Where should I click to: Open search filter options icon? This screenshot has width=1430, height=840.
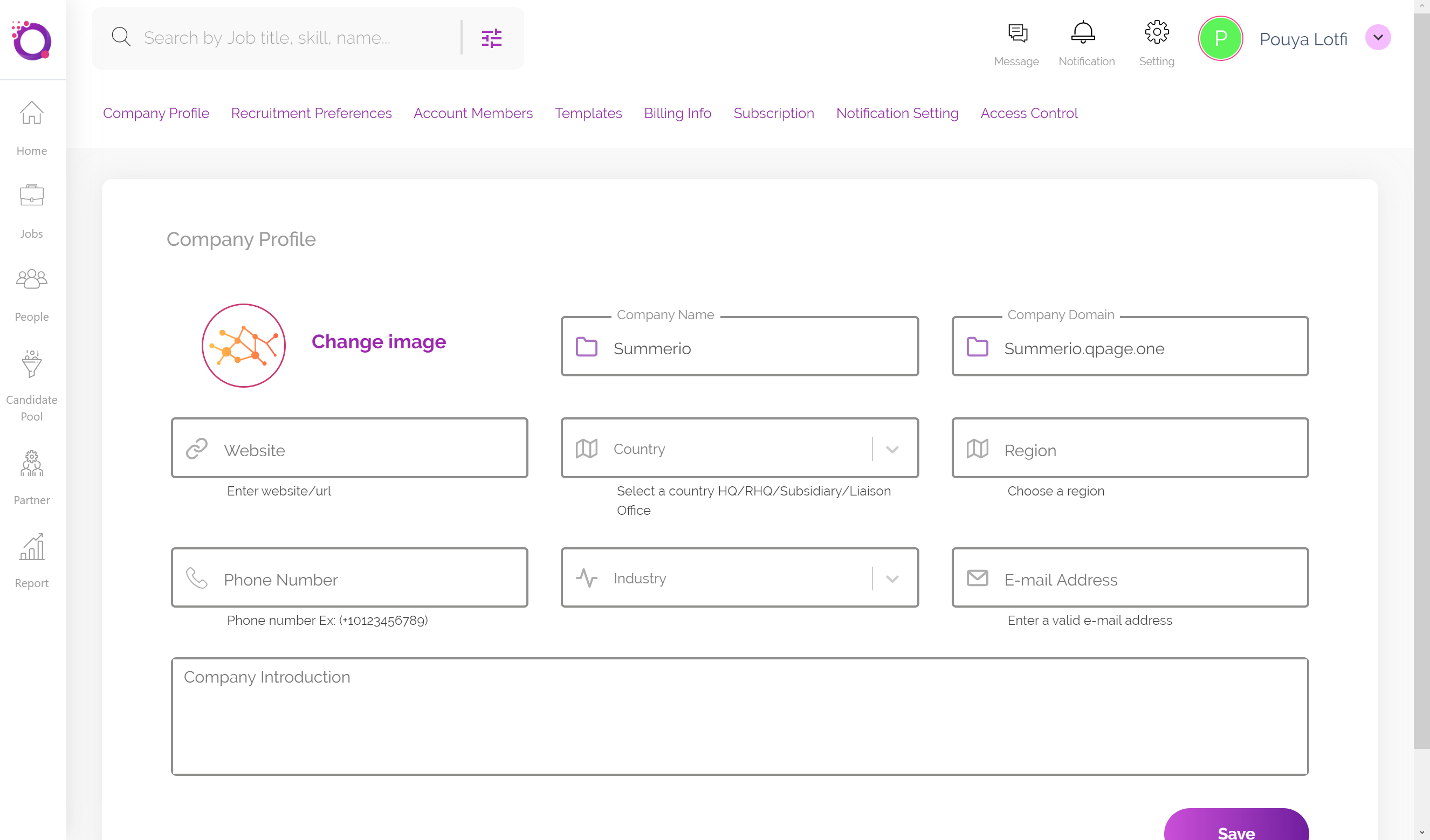491,38
